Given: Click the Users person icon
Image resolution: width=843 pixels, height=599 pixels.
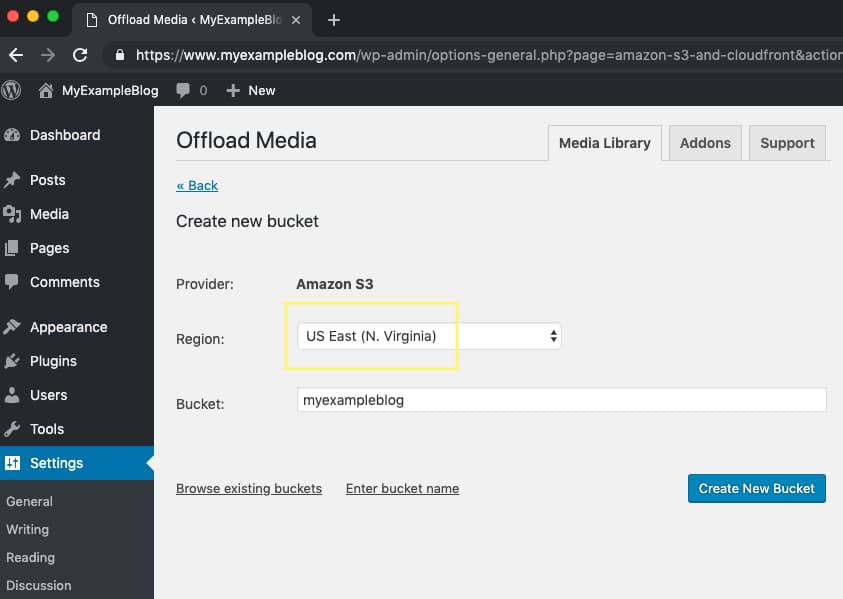Looking at the screenshot, I should coord(12,395).
